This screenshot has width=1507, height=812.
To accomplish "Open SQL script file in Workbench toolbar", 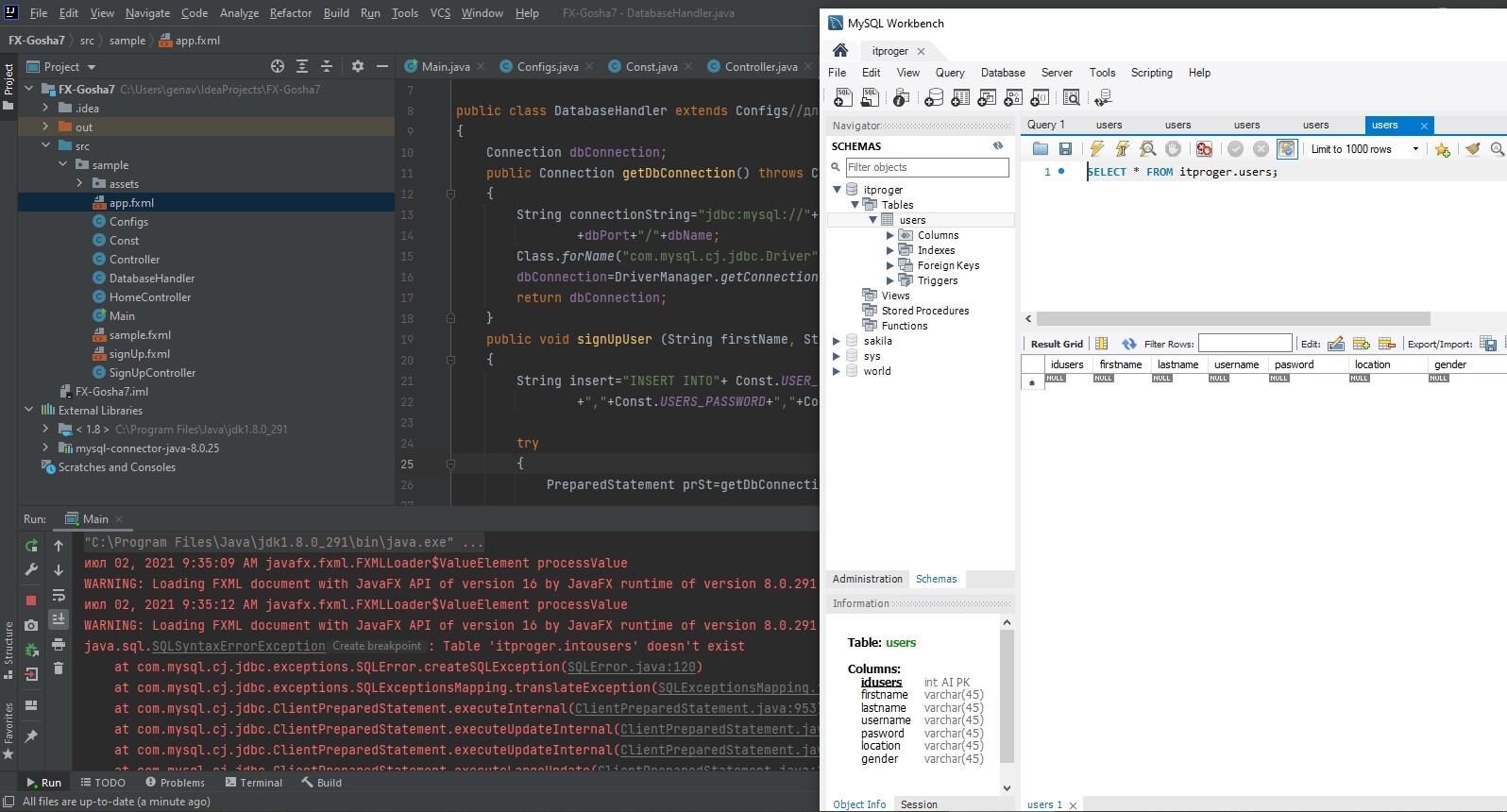I will pyautogui.click(x=870, y=97).
